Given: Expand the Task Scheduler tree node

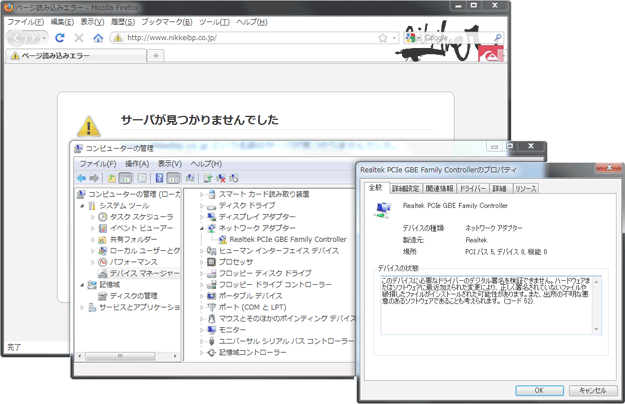Looking at the screenshot, I should tap(92, 217).
